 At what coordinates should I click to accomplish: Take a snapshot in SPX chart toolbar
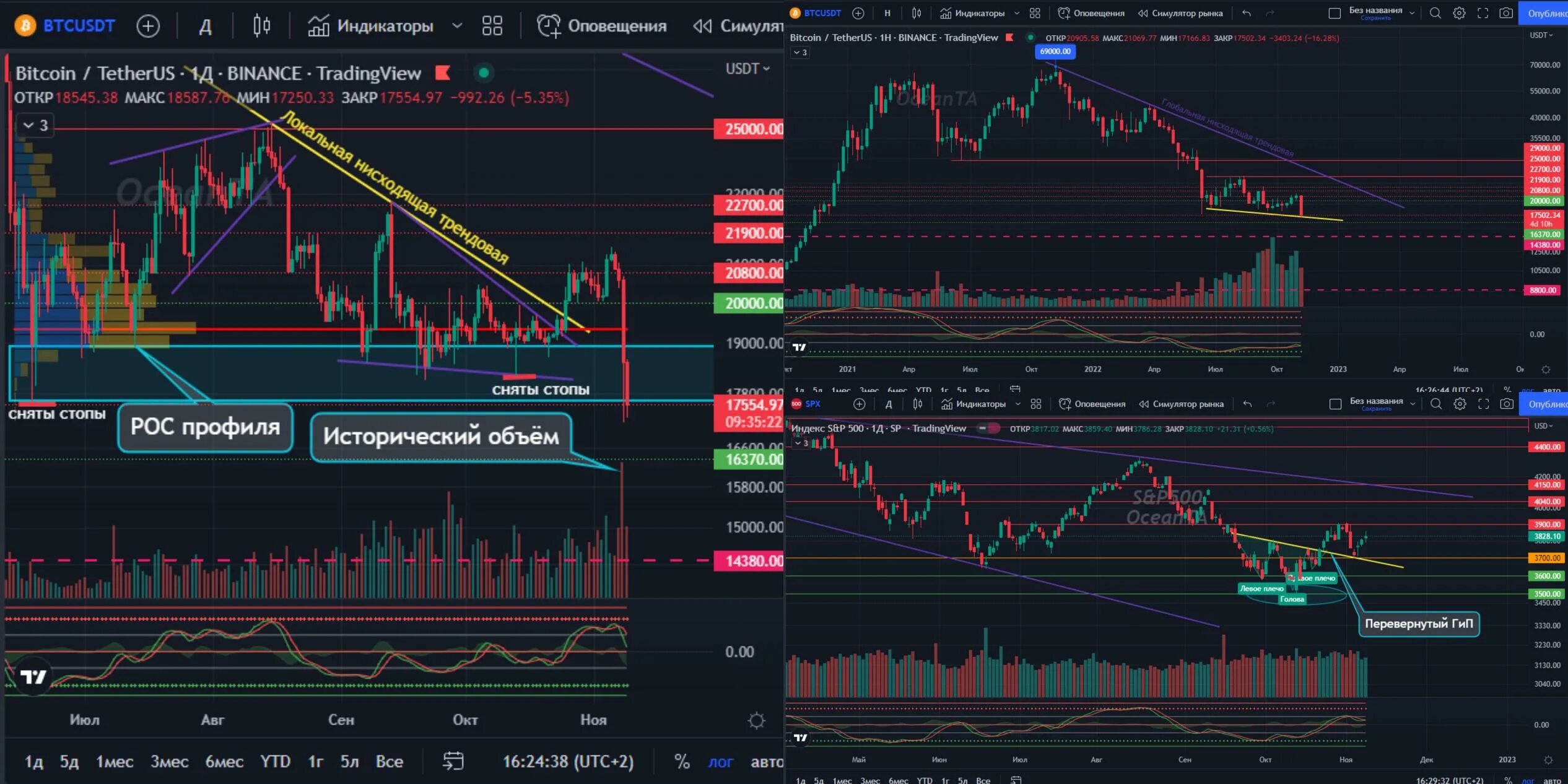1507,404
